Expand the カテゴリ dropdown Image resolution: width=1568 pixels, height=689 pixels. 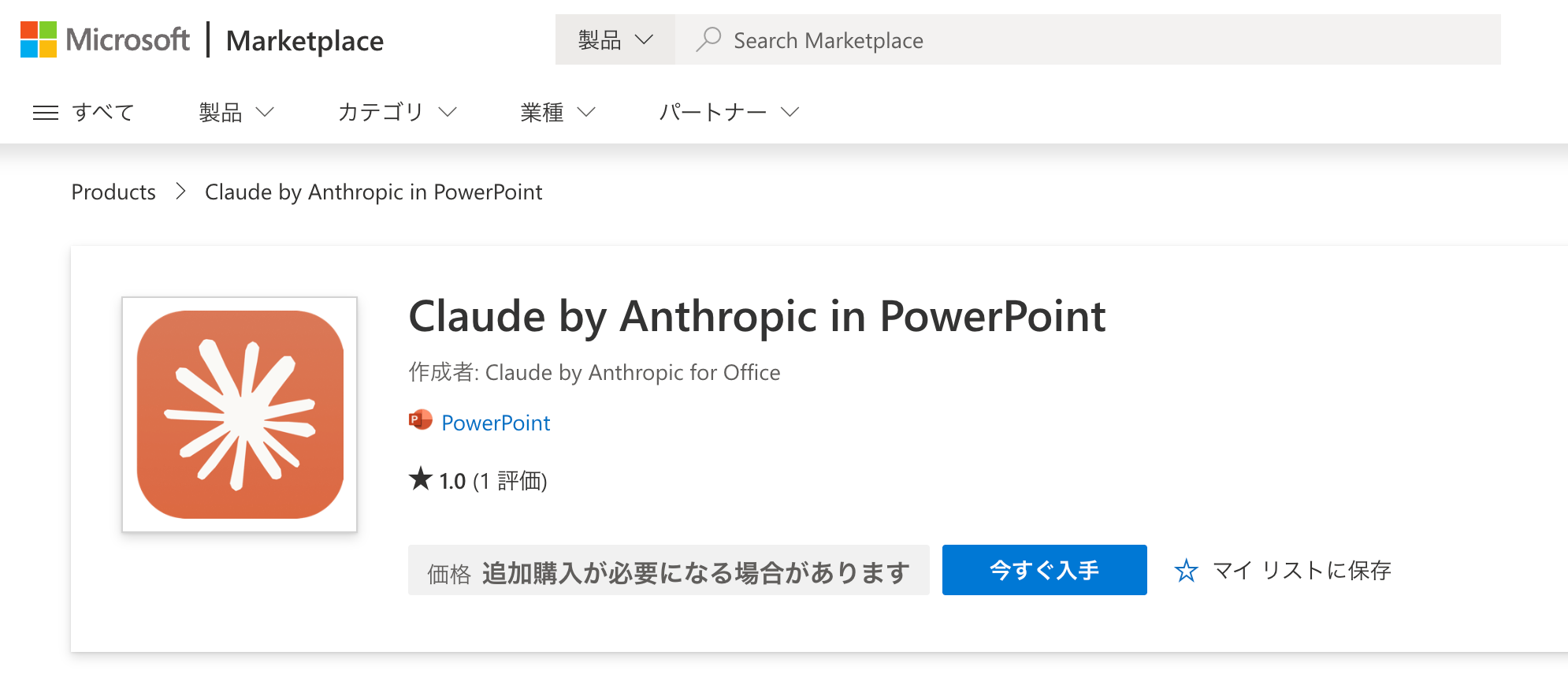(397, 112)
